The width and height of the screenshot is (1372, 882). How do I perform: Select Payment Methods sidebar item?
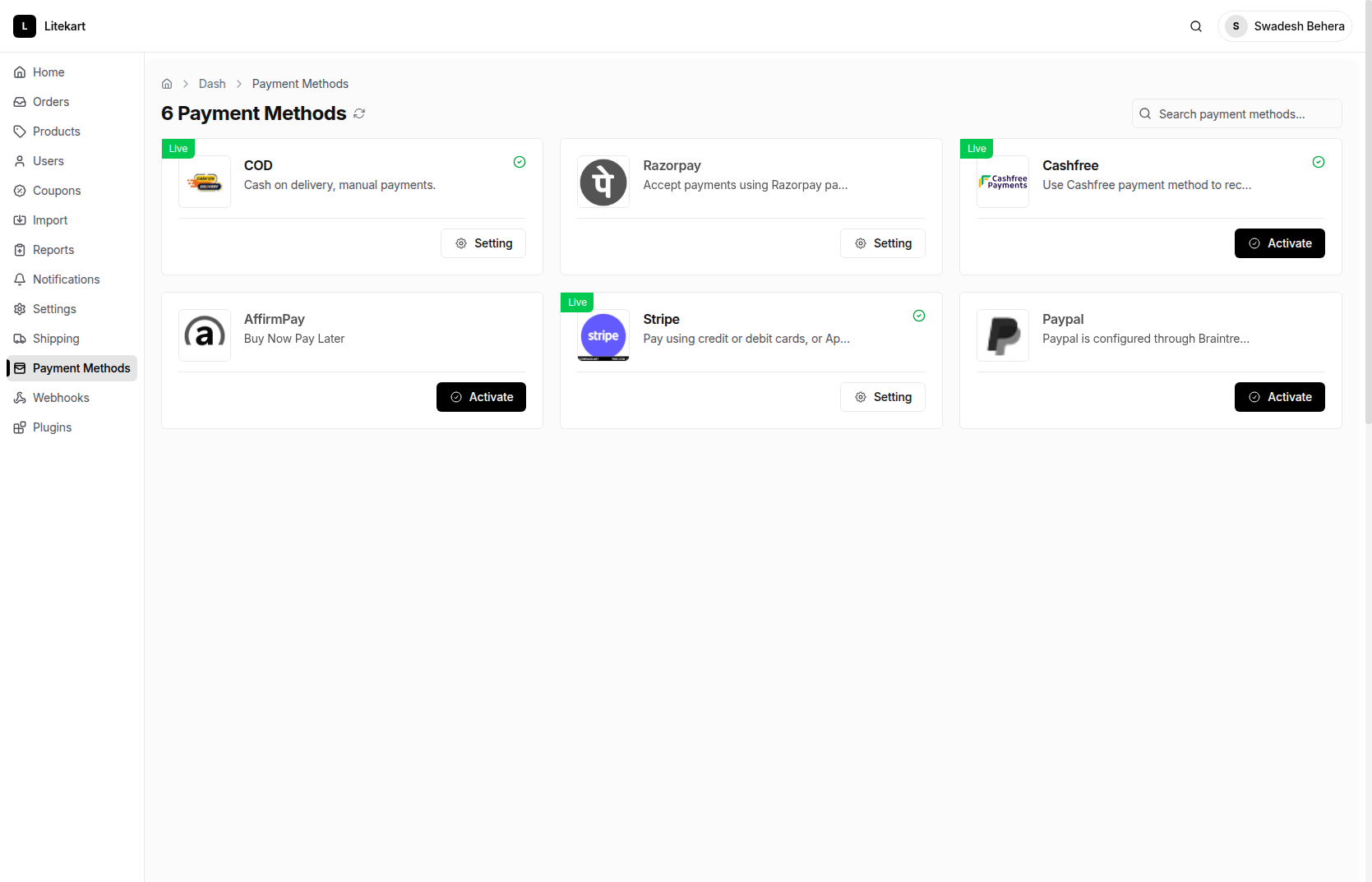[72, 368]
